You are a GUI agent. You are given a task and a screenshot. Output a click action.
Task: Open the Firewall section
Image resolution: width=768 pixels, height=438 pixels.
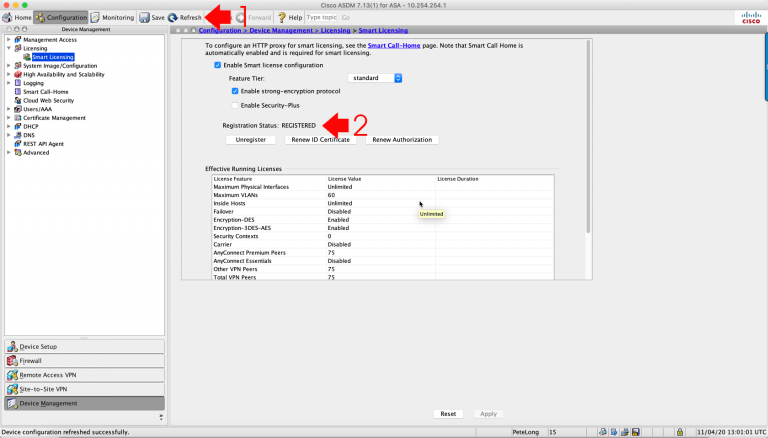[85, 361]
